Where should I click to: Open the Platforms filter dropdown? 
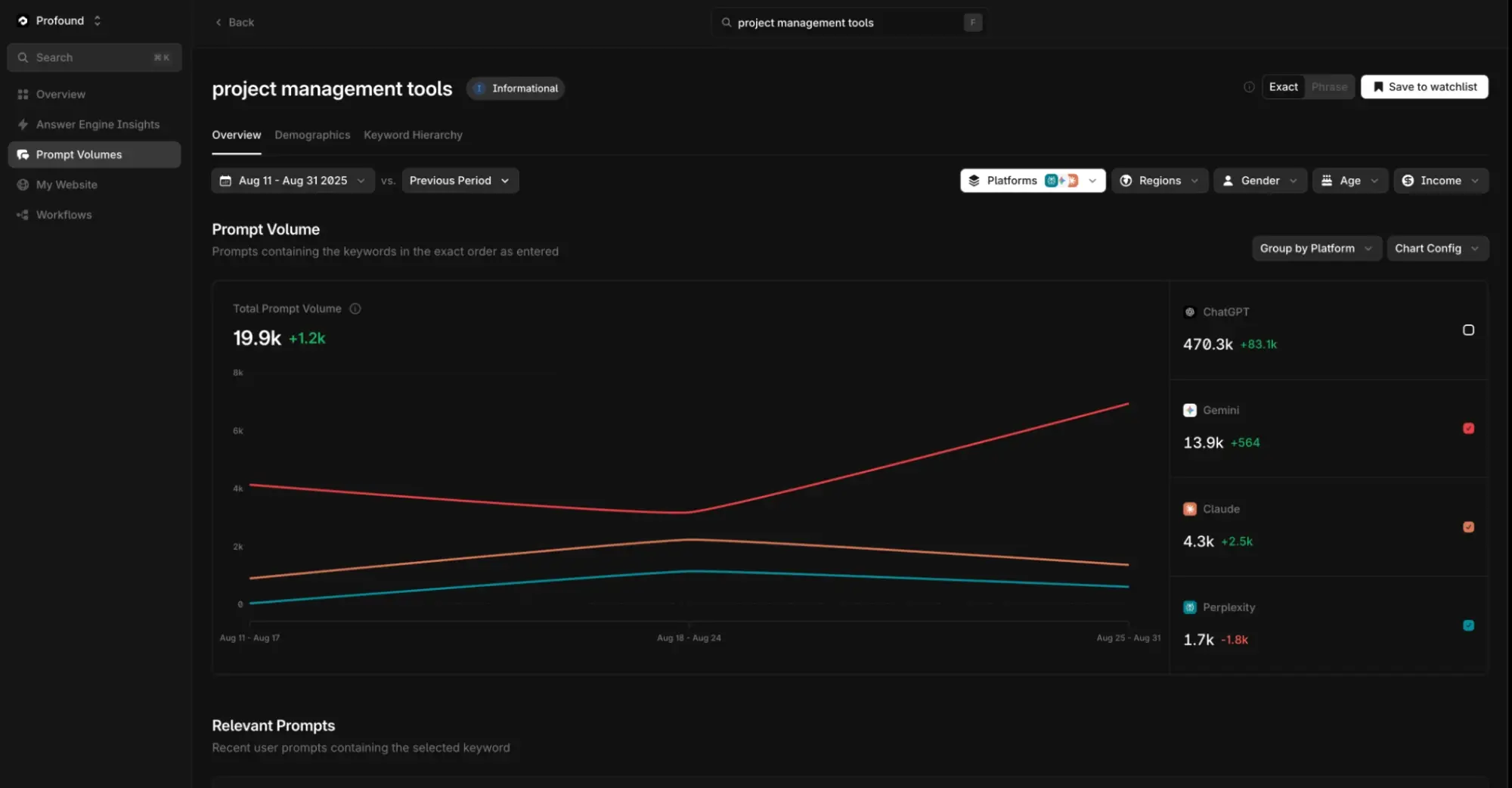pyautogui.click(x=1033, y=181)
